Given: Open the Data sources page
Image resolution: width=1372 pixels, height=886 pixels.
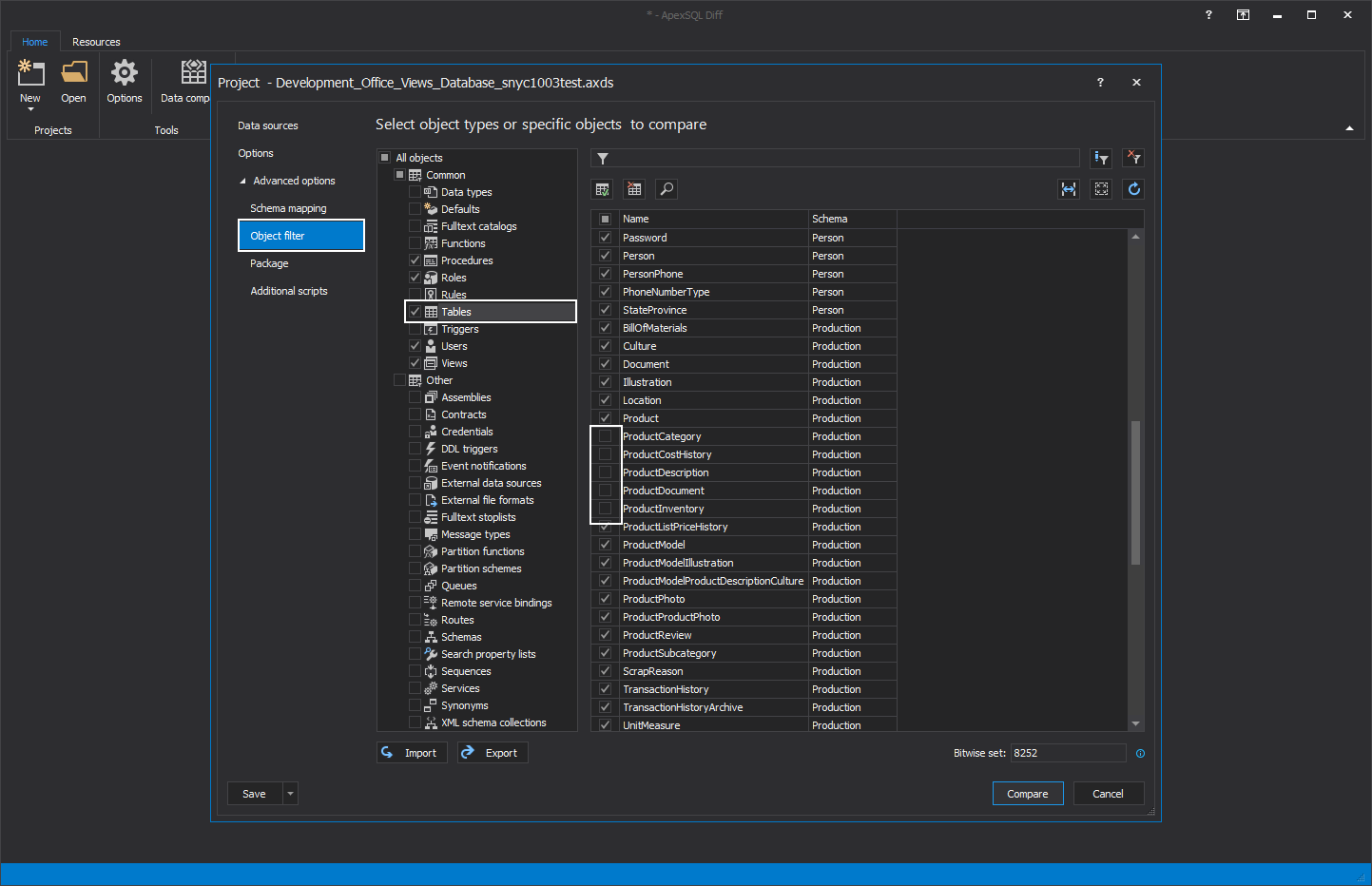Looking at the screenshot, I should click(x=267, y=125).
